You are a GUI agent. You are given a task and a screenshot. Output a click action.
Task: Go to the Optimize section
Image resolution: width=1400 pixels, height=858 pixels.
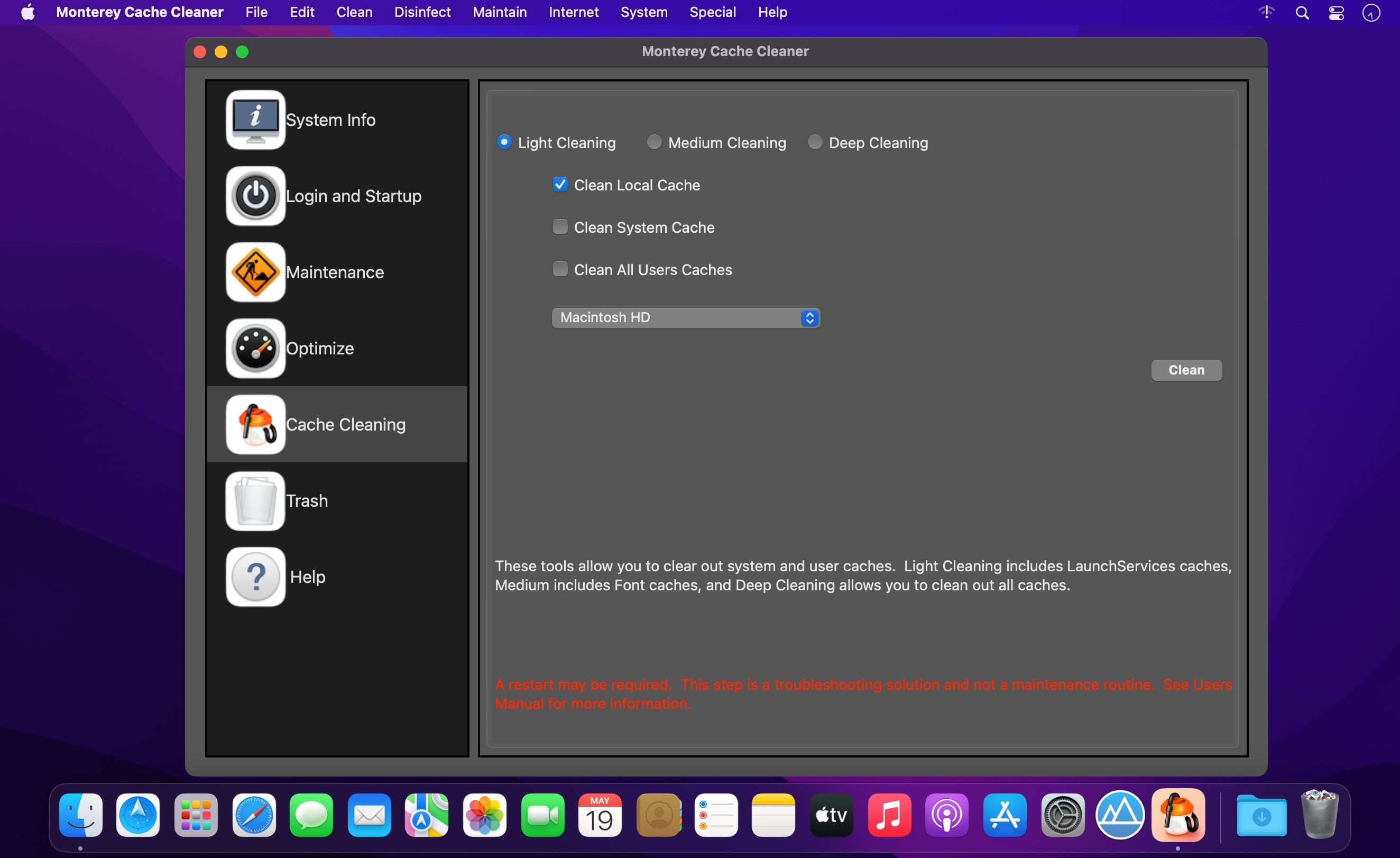tap(337, 349)
